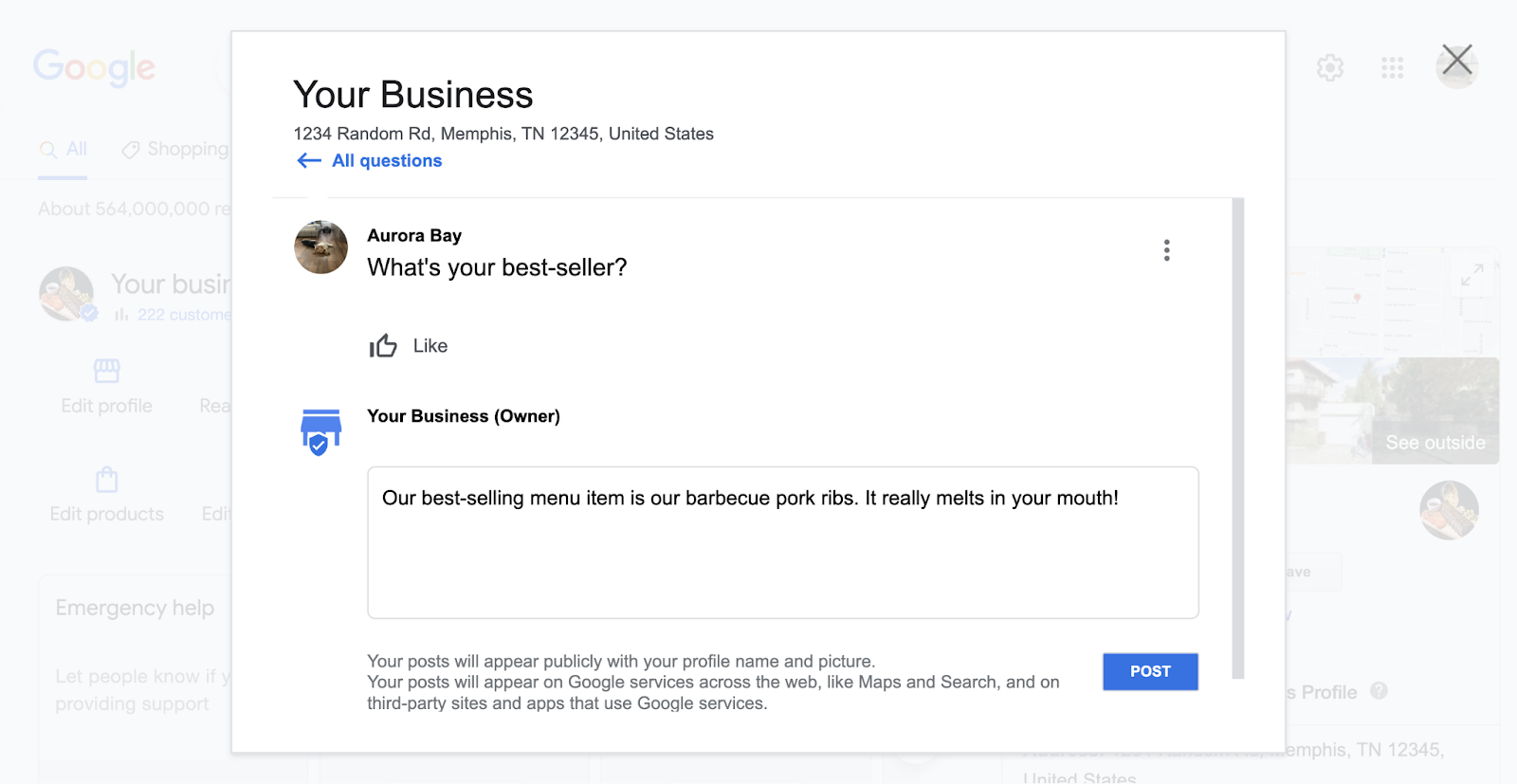Click the Google logo in the background
1517x784 pixels.
94,67
